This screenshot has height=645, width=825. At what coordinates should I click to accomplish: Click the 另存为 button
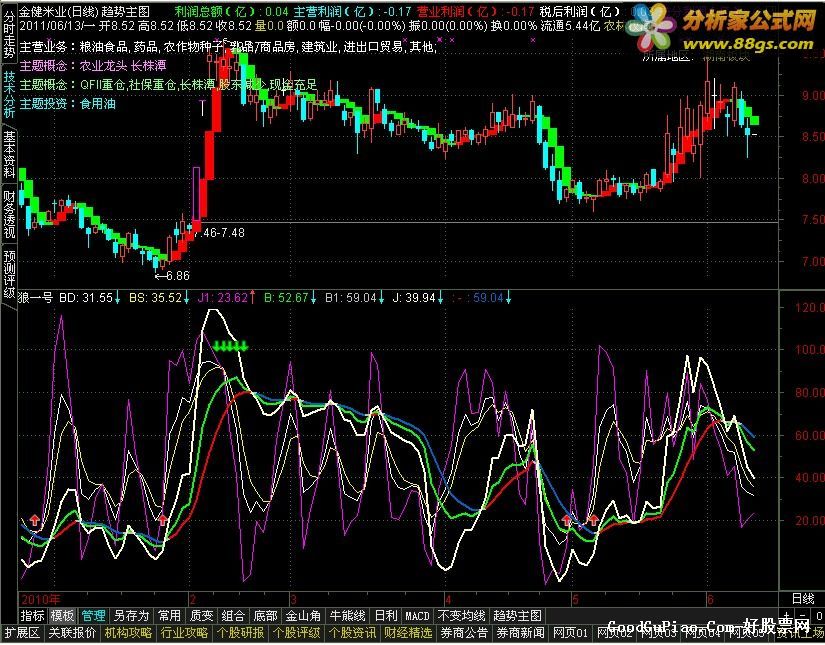pyautogui.click(x=132, y=616)
